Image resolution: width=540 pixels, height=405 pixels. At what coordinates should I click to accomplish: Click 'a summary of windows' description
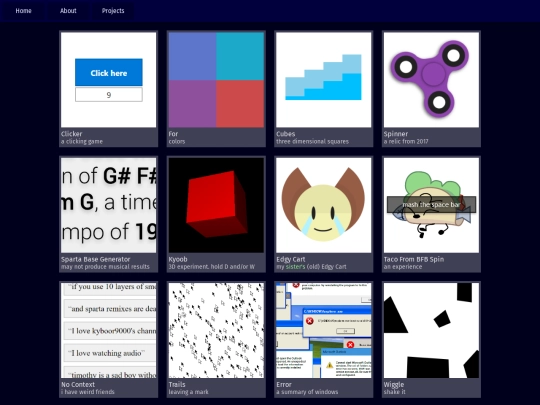307,392
